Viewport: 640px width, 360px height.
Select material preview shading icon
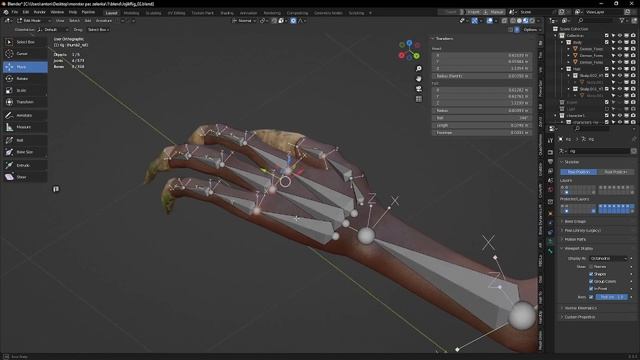coord(526,21)
